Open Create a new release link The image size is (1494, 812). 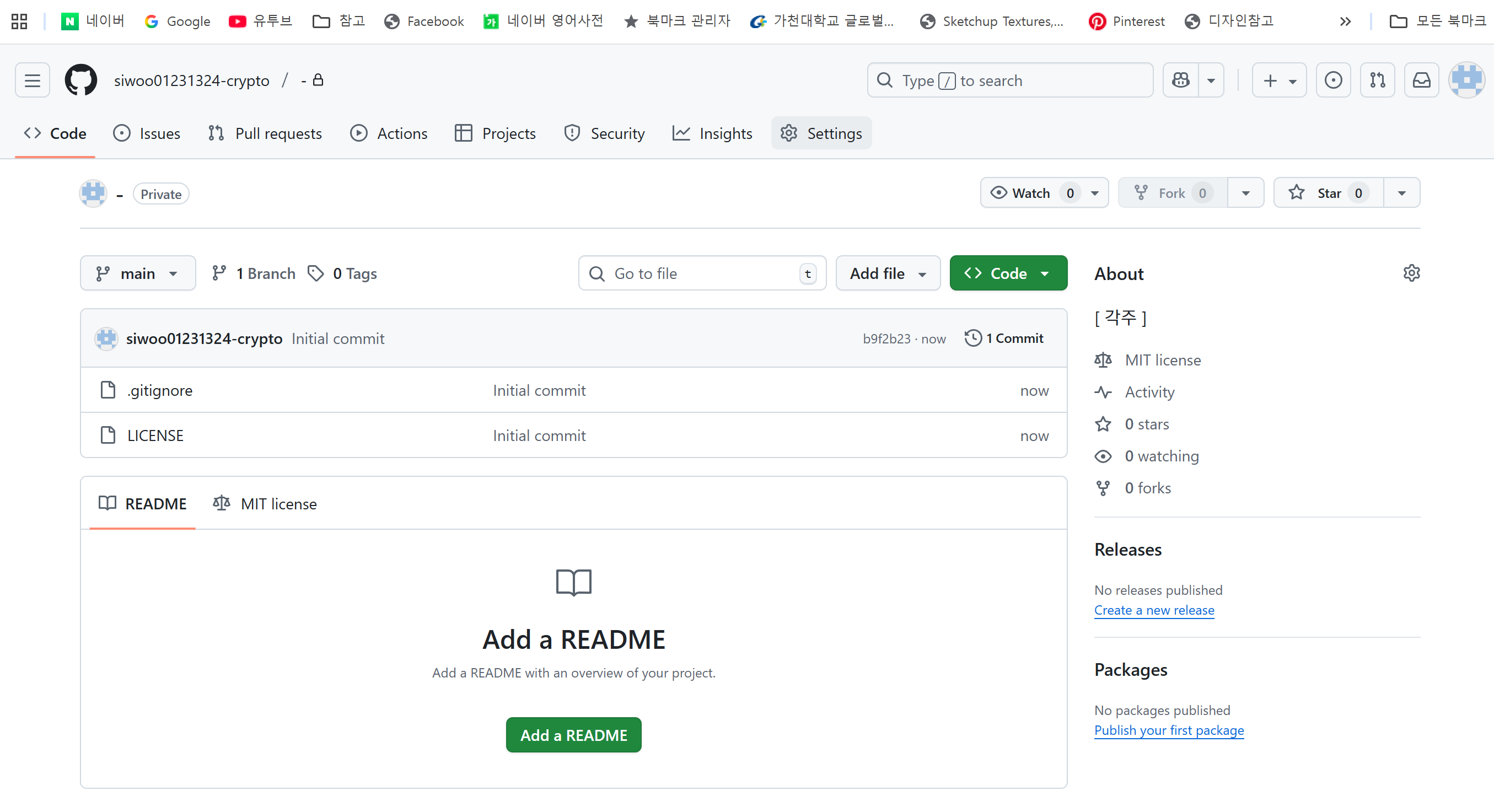coord(1153,610)
